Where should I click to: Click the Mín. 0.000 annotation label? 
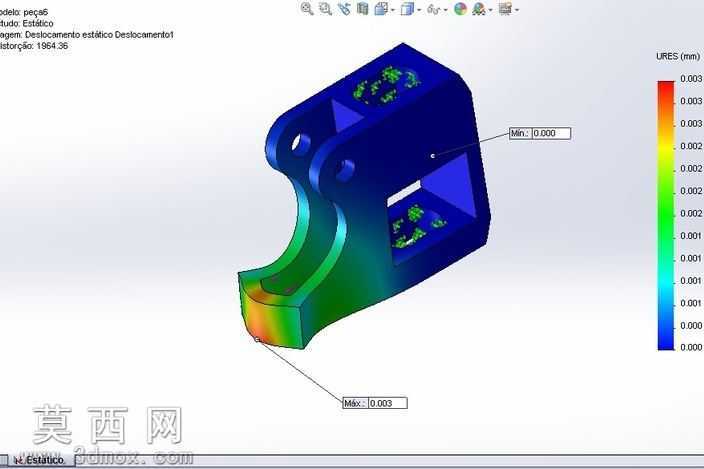(x=540, y=133)
